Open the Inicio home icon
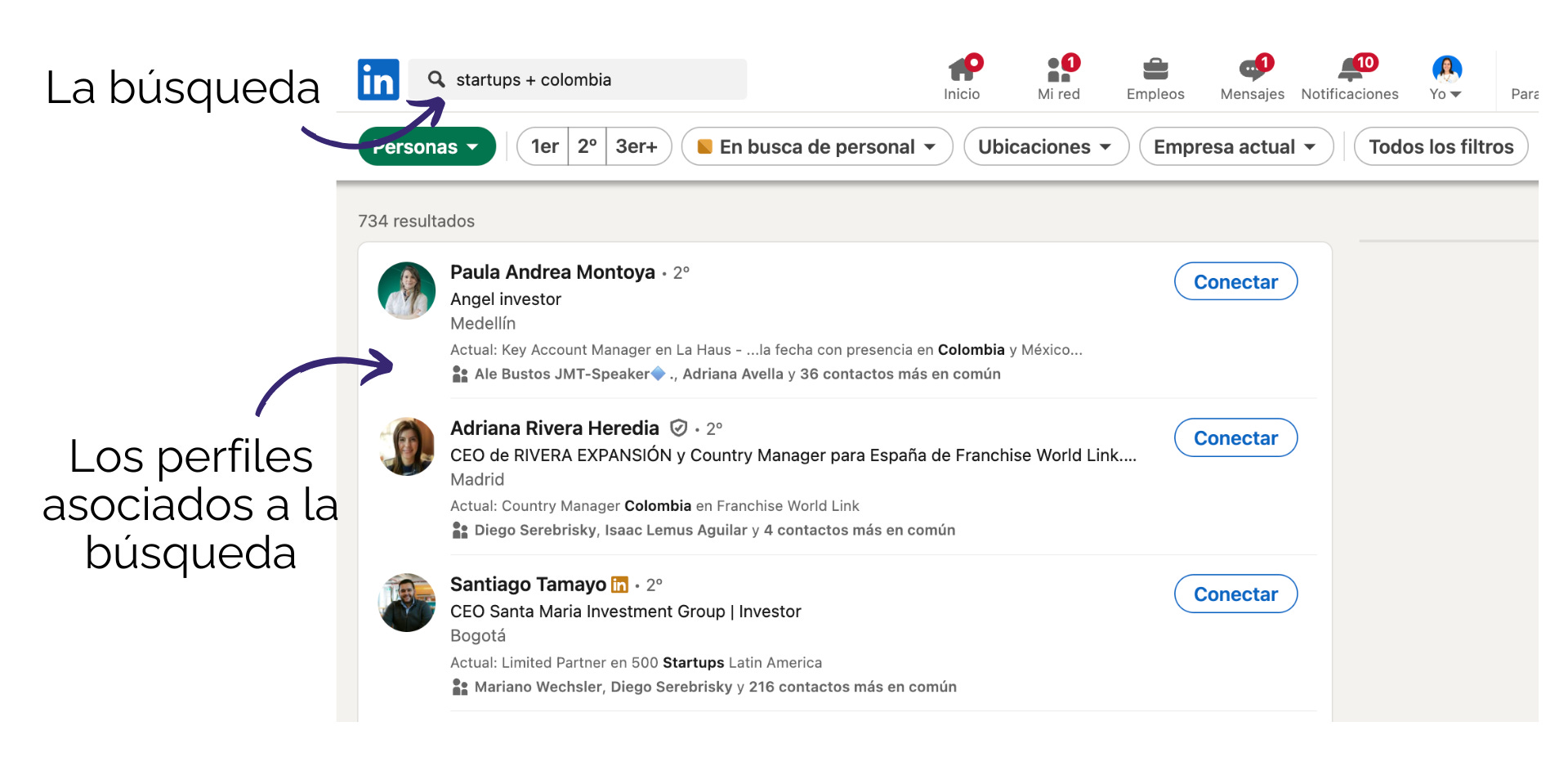This screenshot has height=762, width=1568. coord(962,69)
